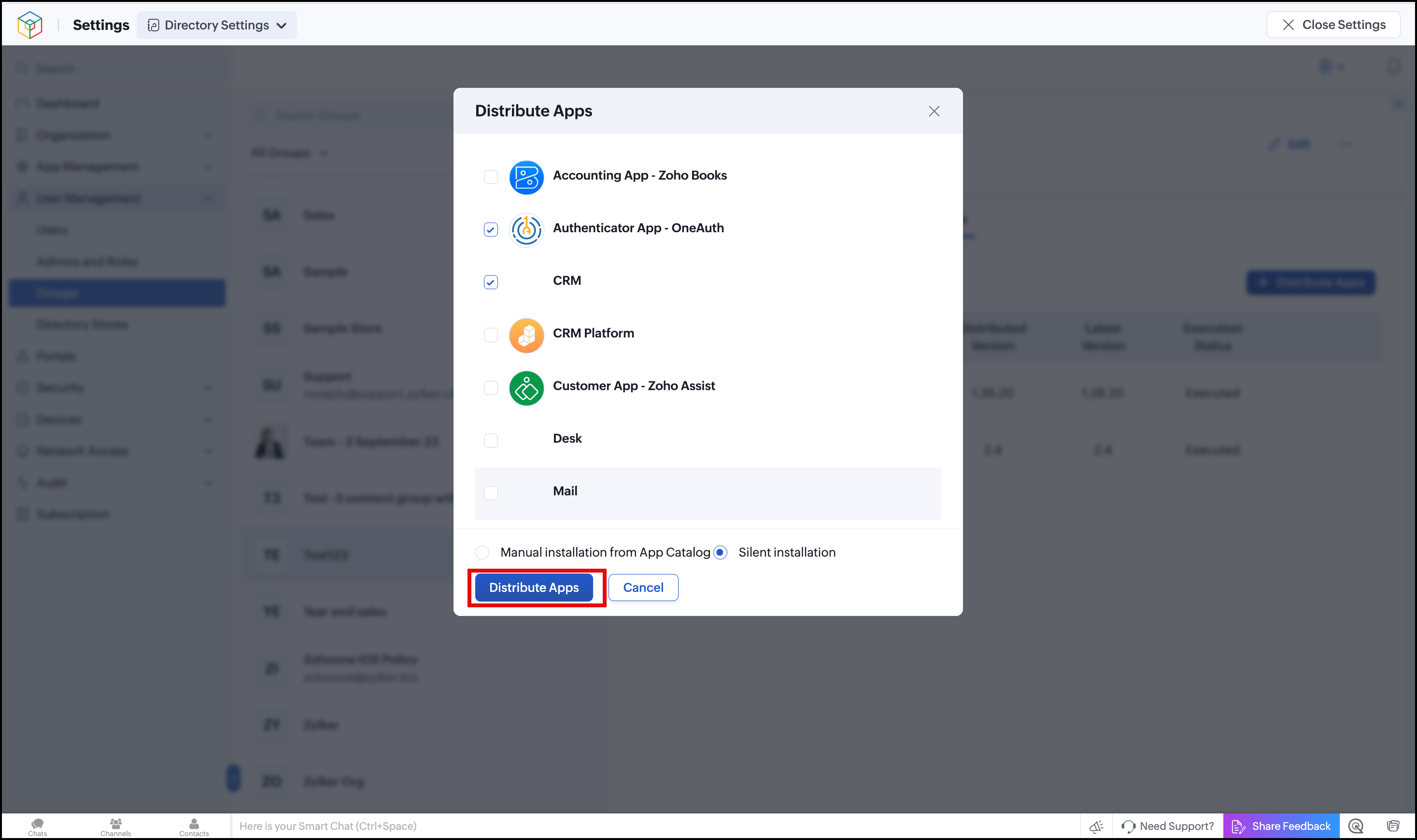Click Distribute Apps button in the dialog

534,588
